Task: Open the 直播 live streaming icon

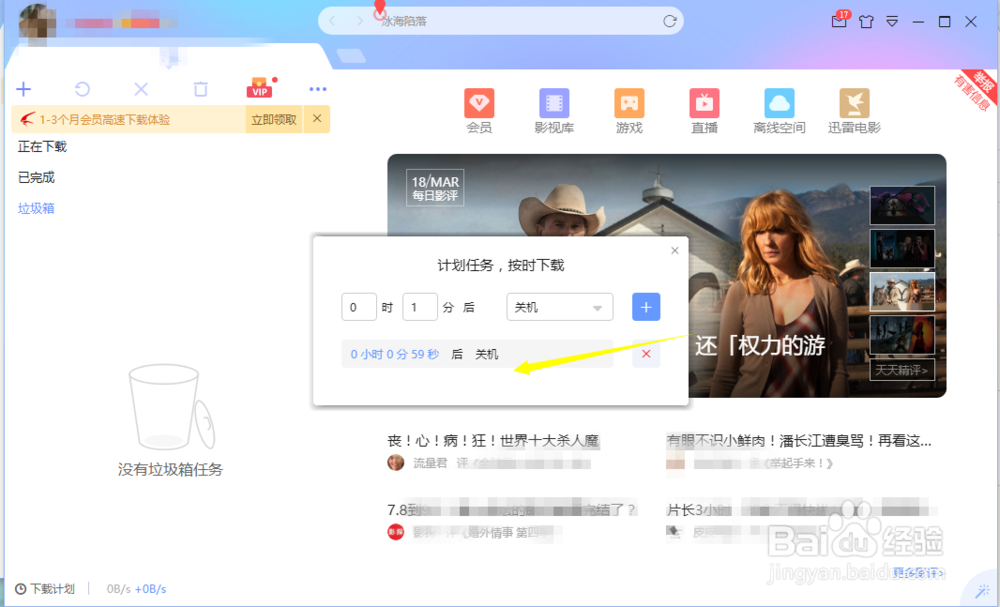Action: (704, 104)
